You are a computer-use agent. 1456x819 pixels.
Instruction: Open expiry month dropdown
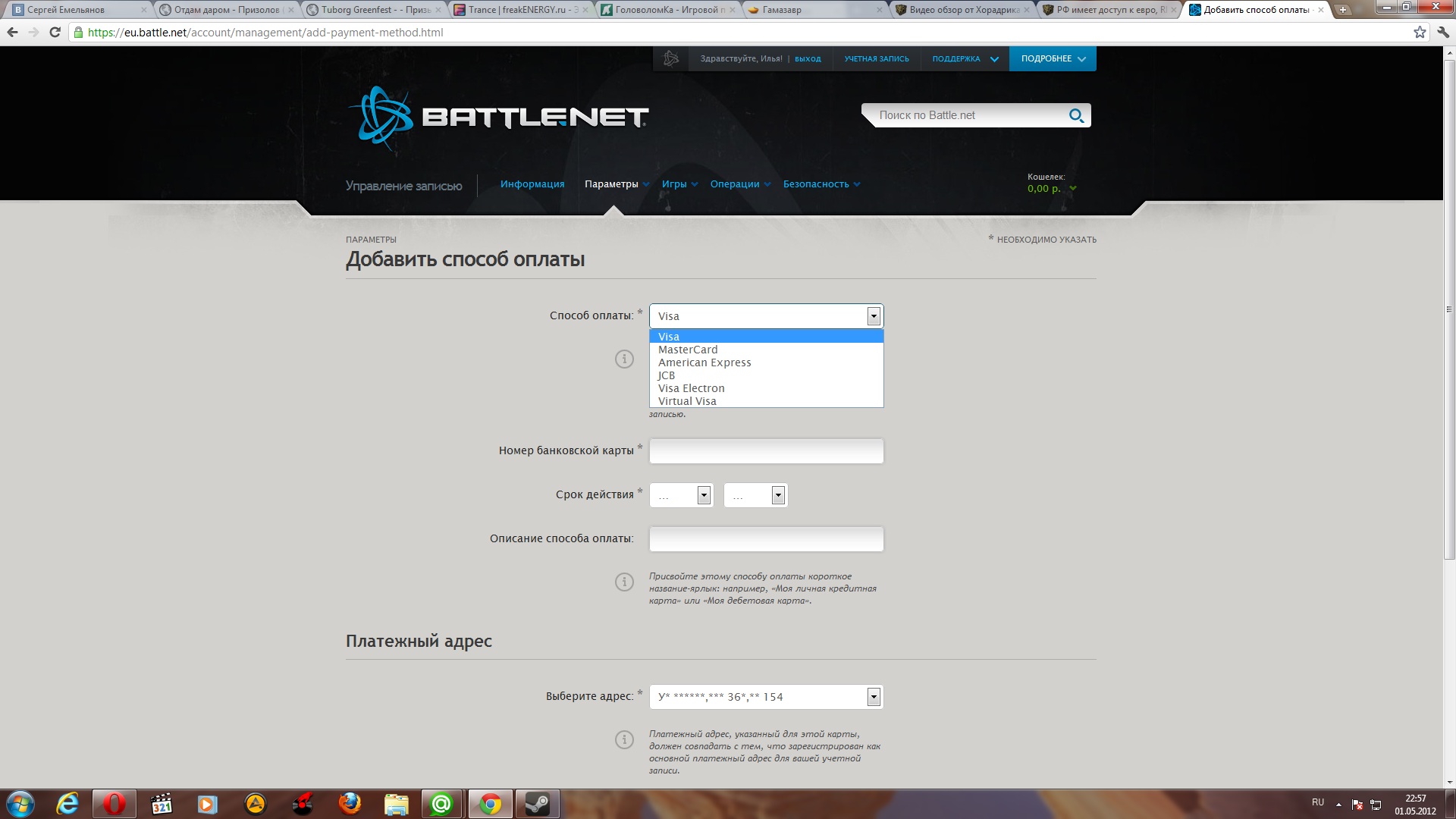tap(681, 495)
